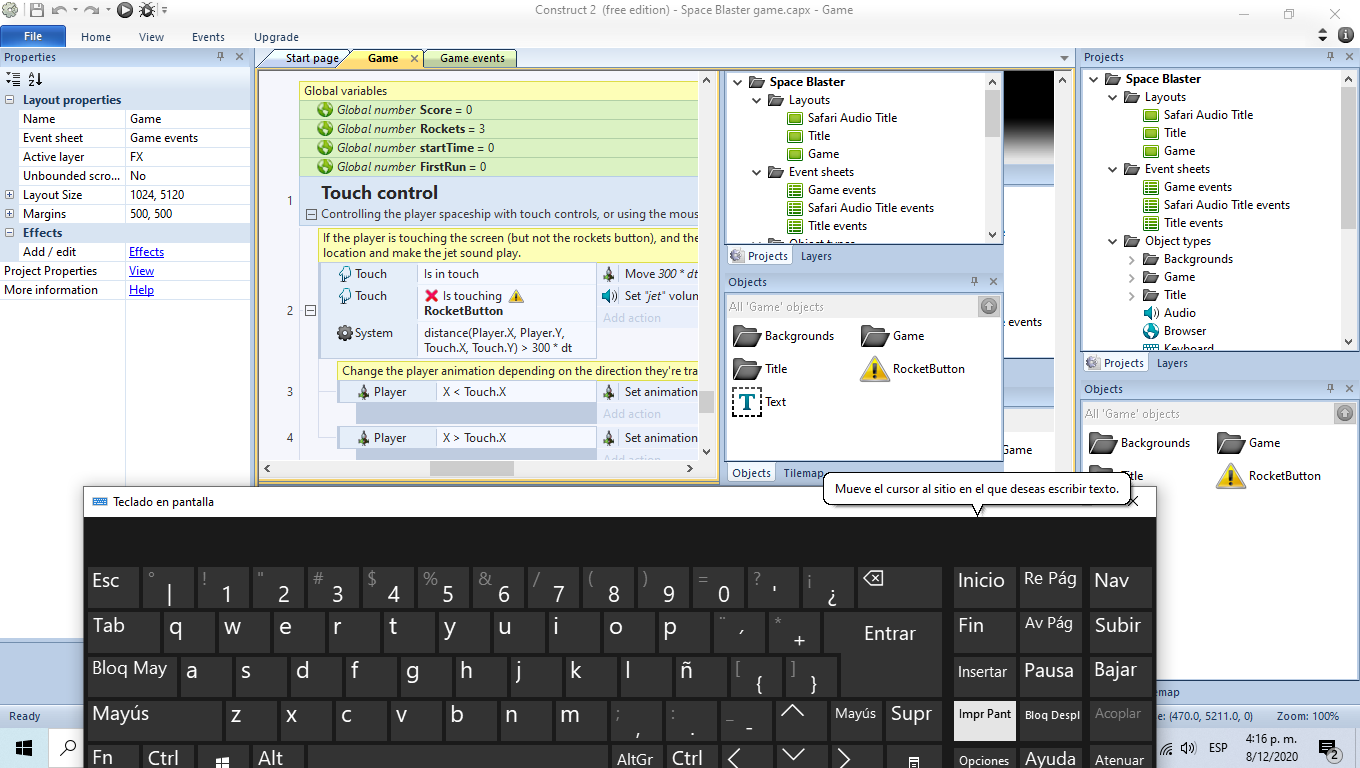Screen dimensions: 1360x768
Task: Open the Safari Audio Title layout in the right Projects tree
Action: [1198, 115]
